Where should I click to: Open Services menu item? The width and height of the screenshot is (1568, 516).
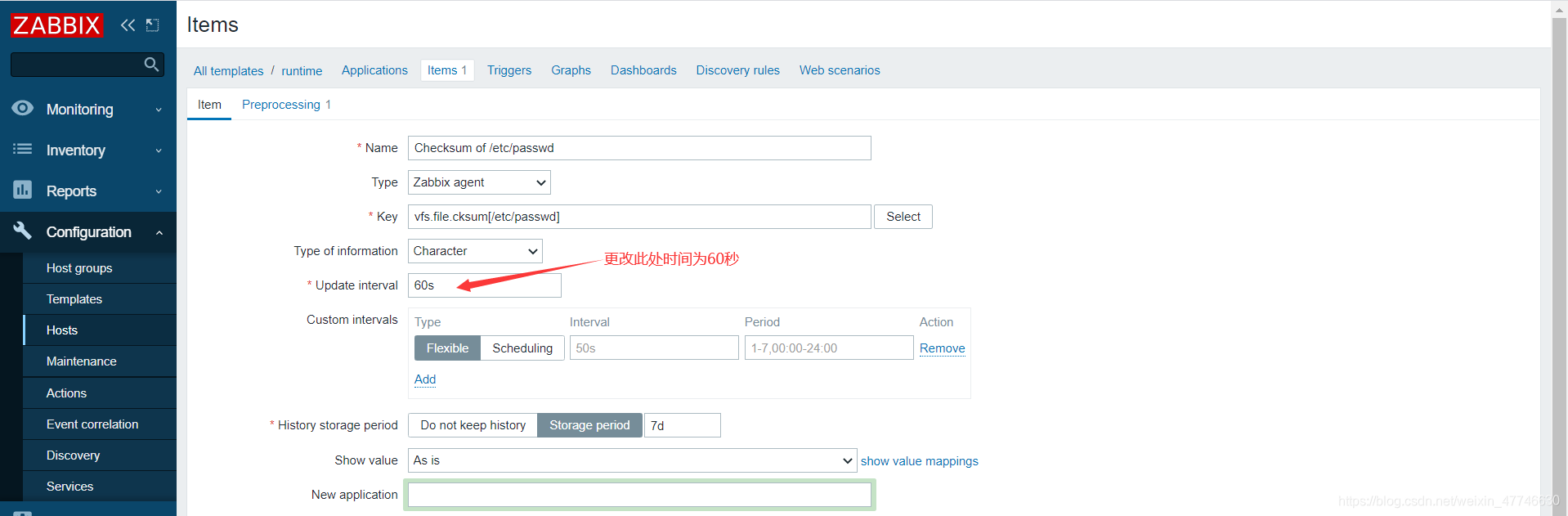100,487
